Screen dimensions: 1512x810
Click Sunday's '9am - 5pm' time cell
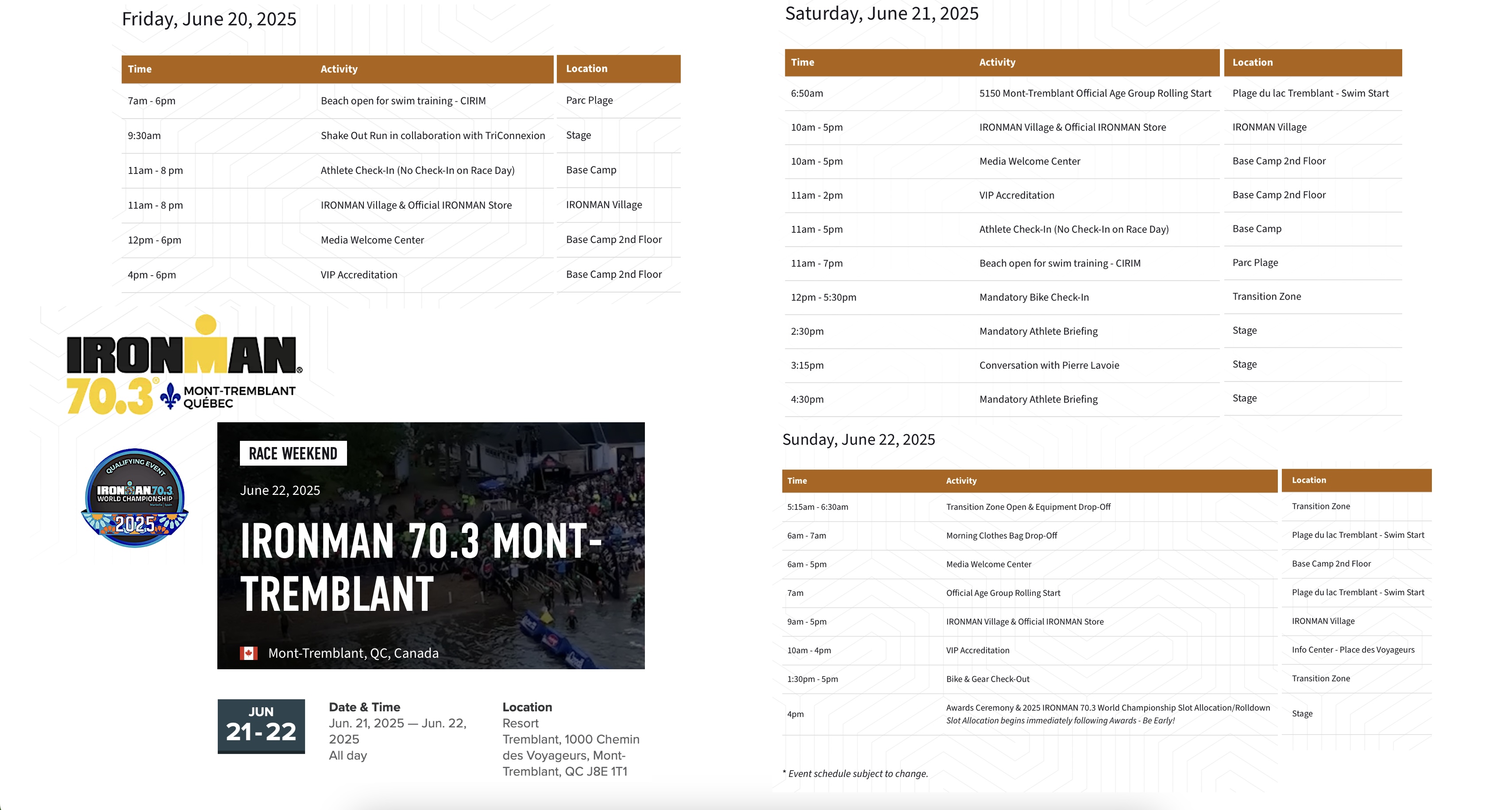(x=806, y=621)
